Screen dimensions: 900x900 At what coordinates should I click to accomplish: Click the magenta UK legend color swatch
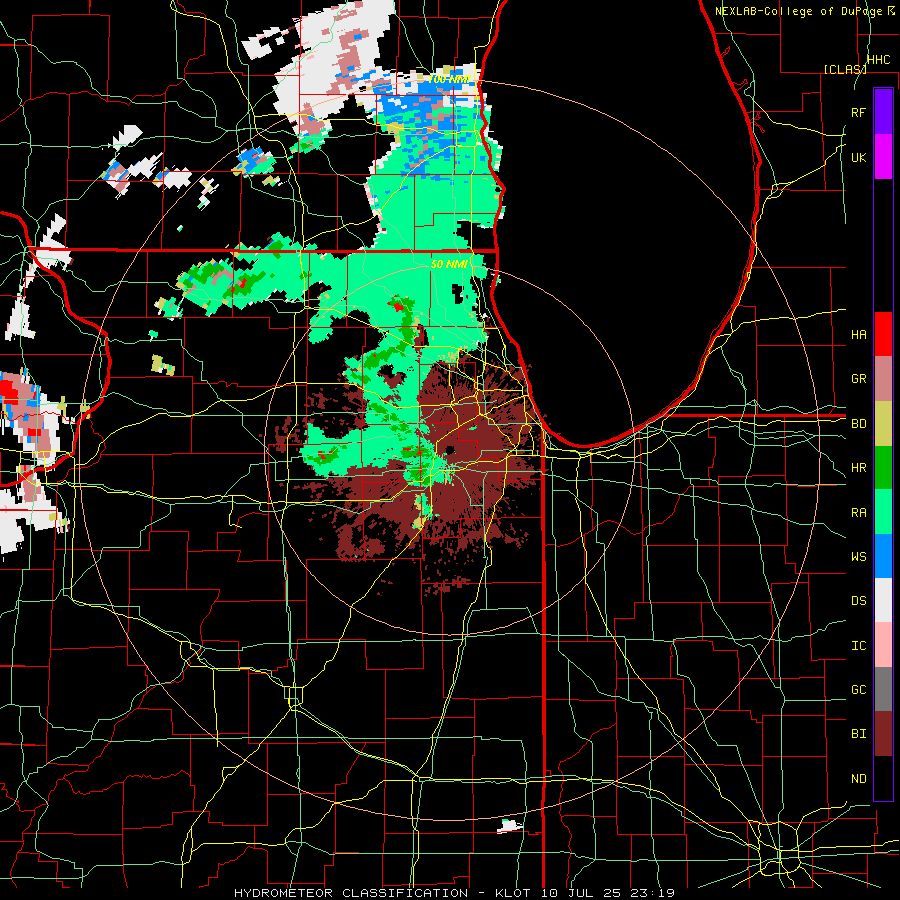(x=883, y=157)
